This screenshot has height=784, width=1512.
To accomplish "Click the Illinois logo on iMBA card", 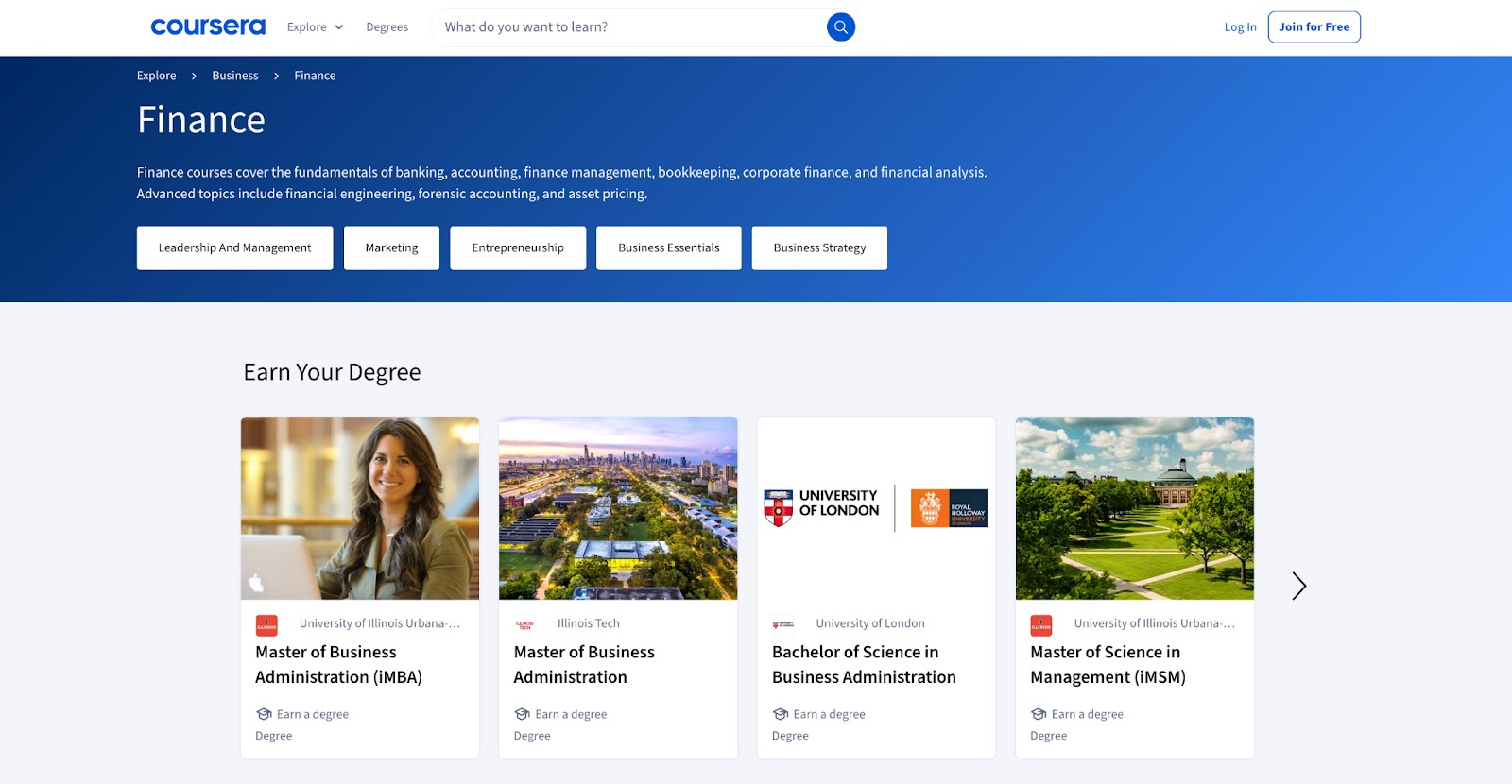I will (x=266, y=624).
